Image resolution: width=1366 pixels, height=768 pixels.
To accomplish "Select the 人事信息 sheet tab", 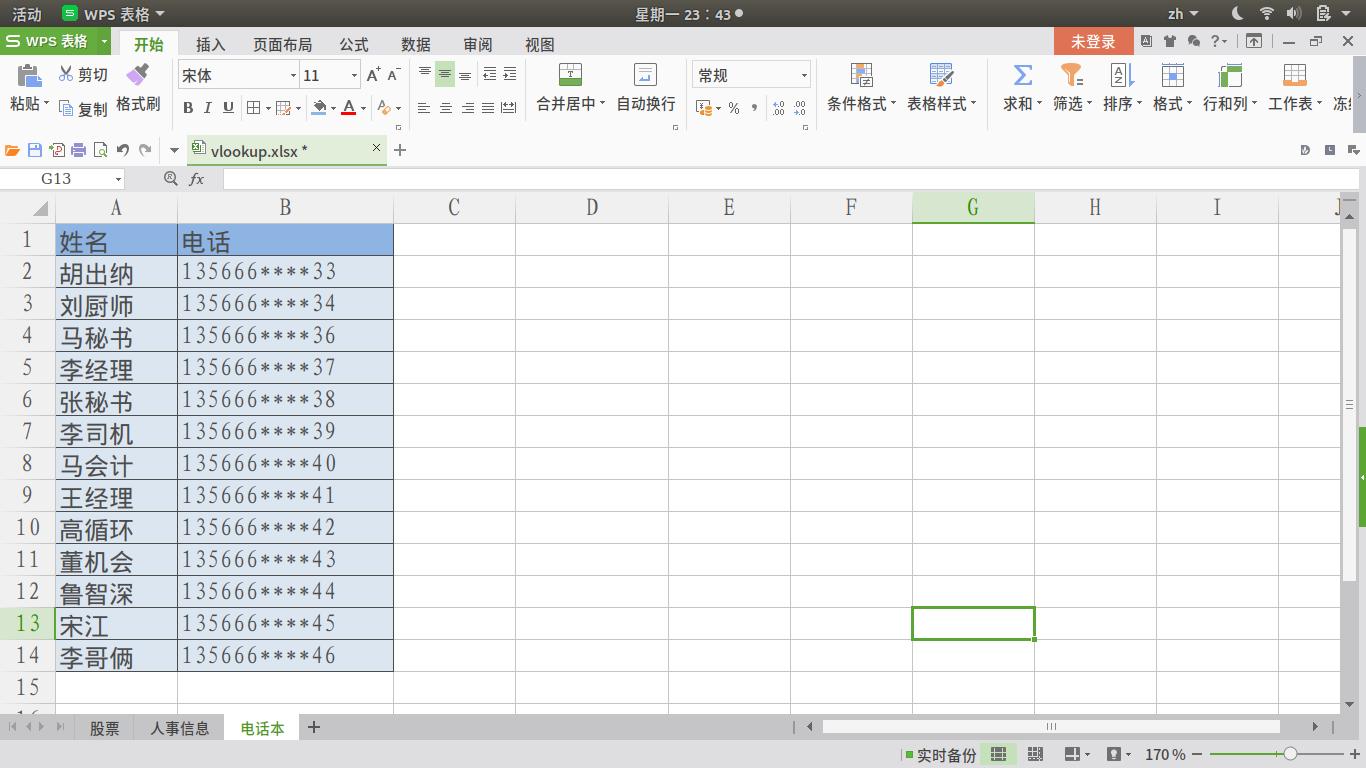I will coord(180,728).
